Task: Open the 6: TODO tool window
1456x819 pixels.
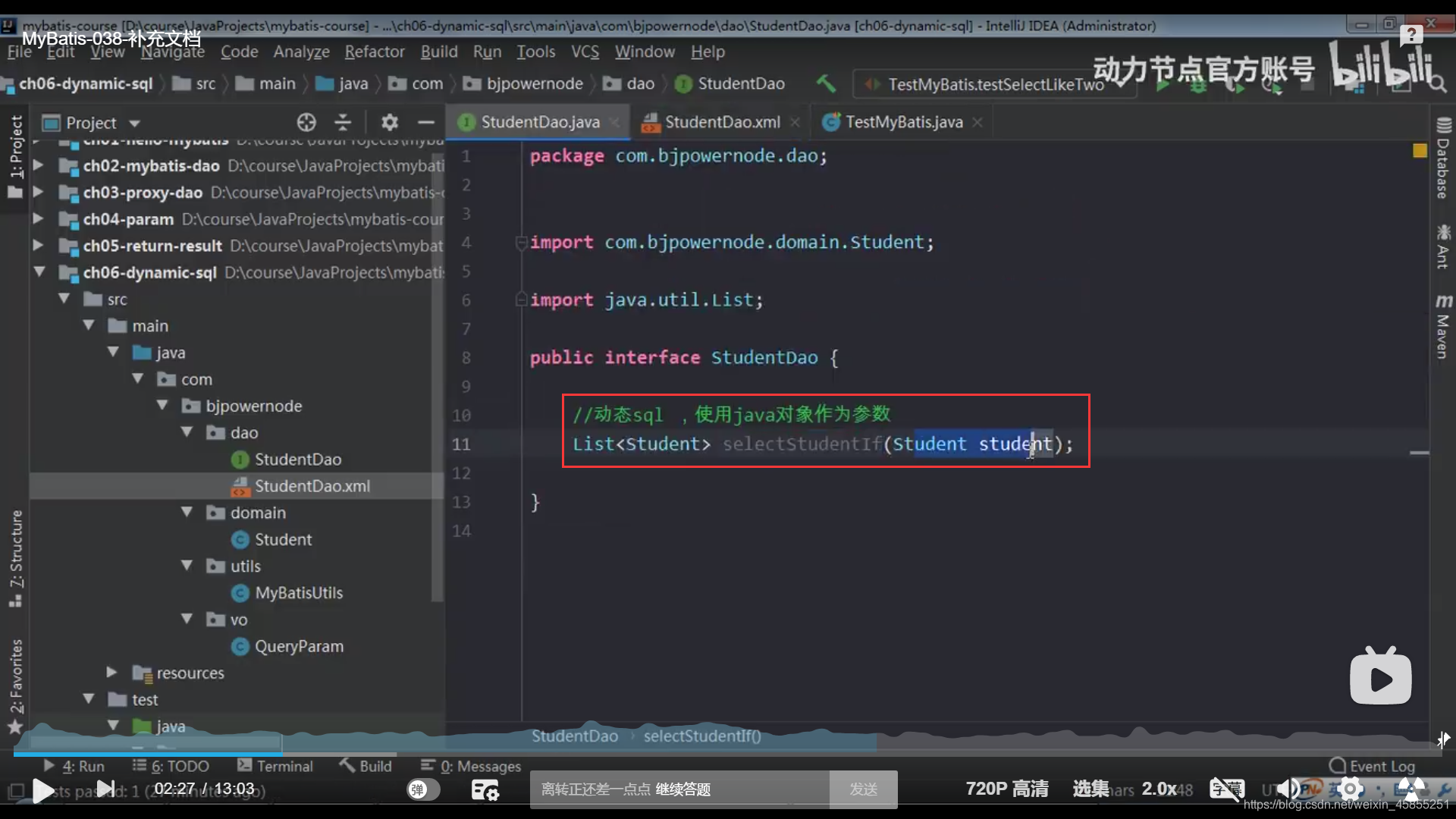Action: click(x=171, y=766)
